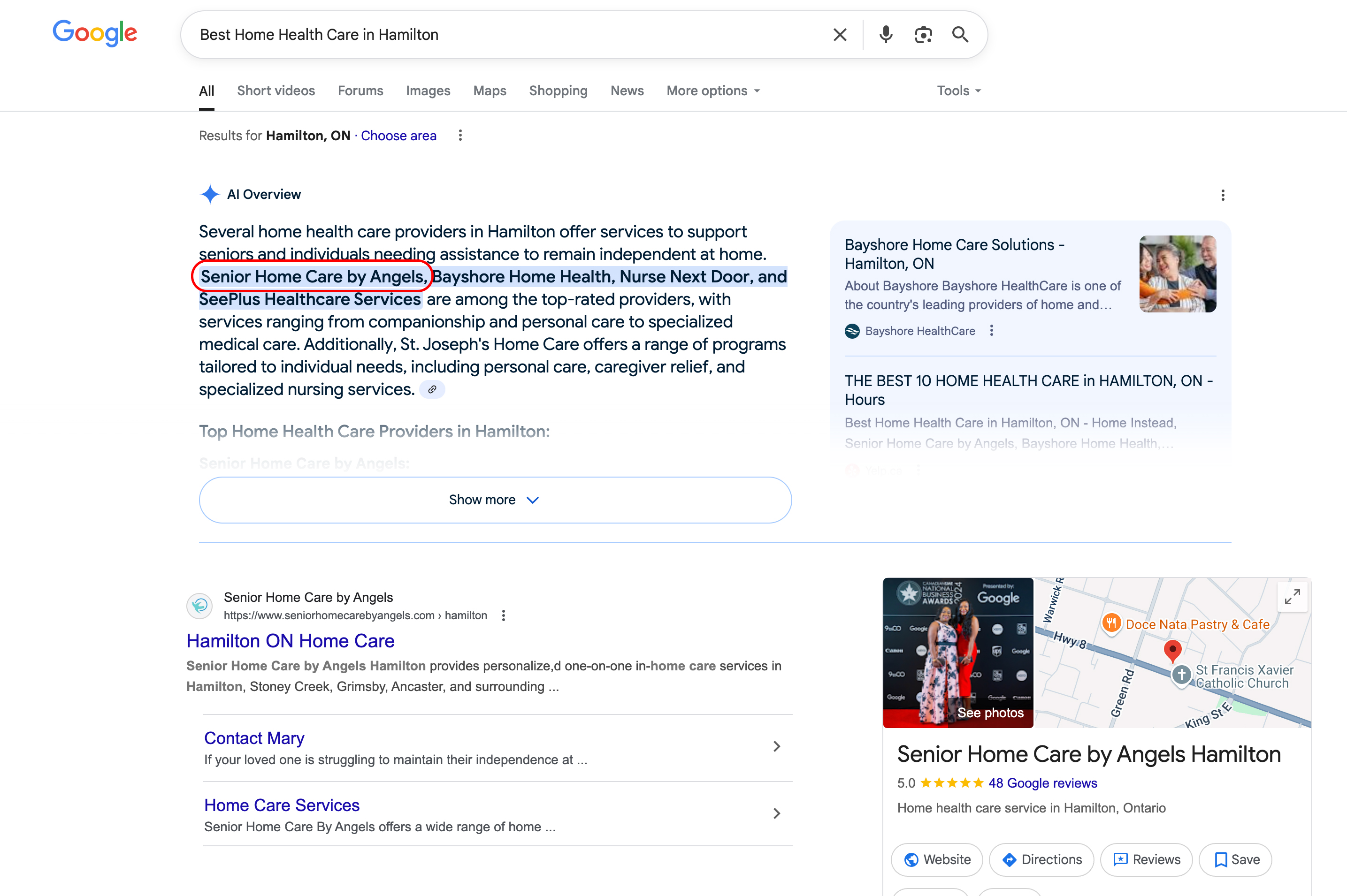Expand the map with the fullscreen icon
This screenshot has width=1347, height=896.
click(x=1292, y=597)
